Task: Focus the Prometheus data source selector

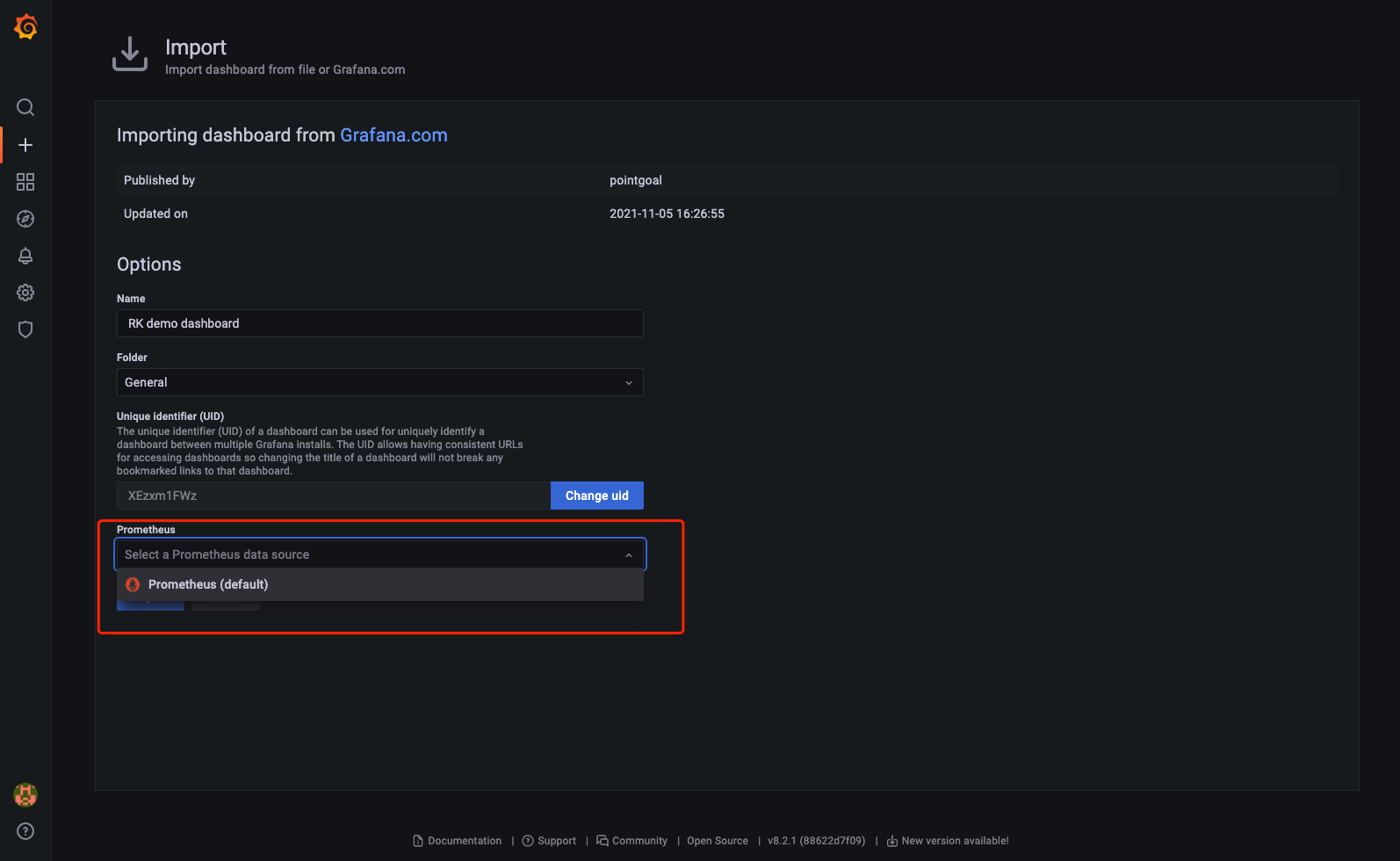Action: point(380,554)
